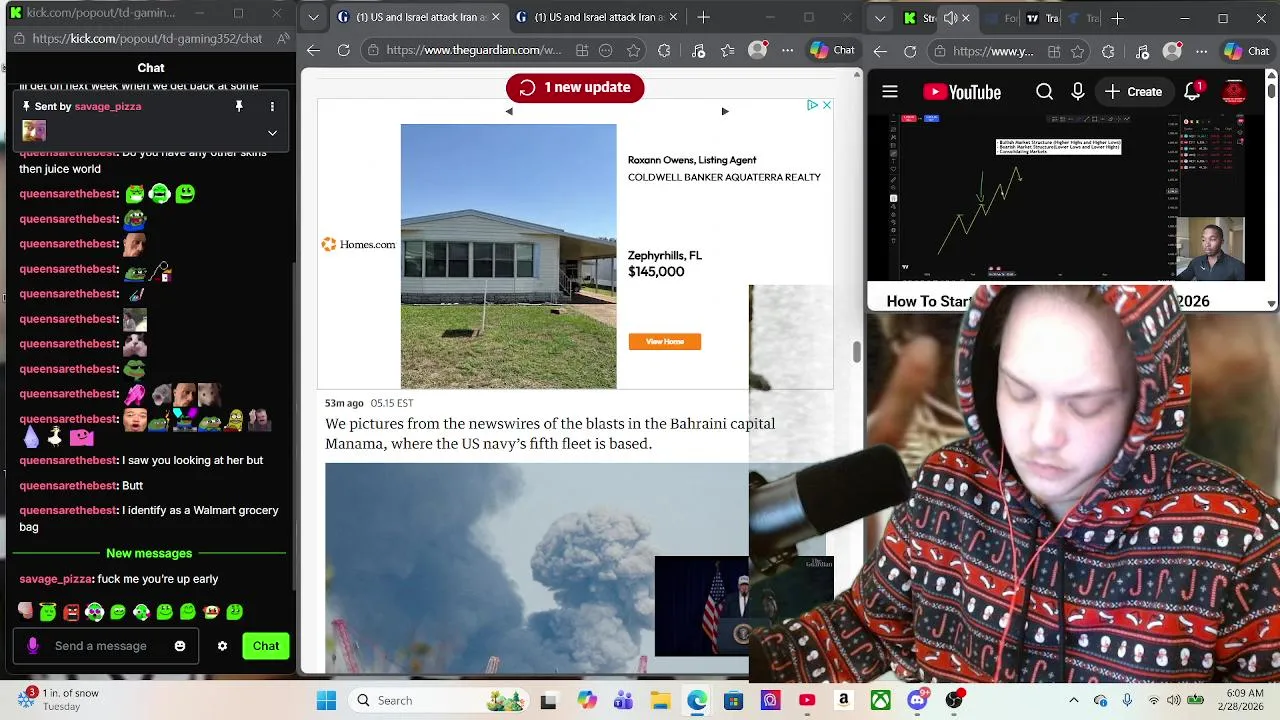Screen dimensions: 1280x720
Task: Open Microsoft Store from taskbar
Action: 733,701
